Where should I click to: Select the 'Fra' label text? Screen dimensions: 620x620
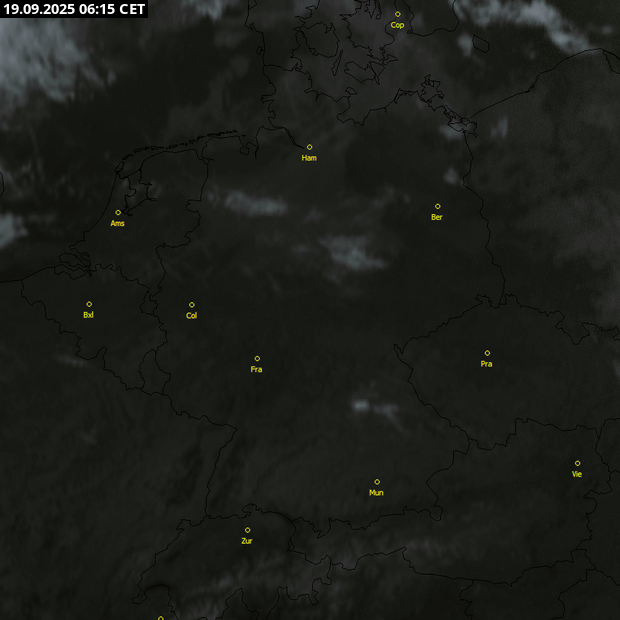pyautogui.click(x=256, y=369)
